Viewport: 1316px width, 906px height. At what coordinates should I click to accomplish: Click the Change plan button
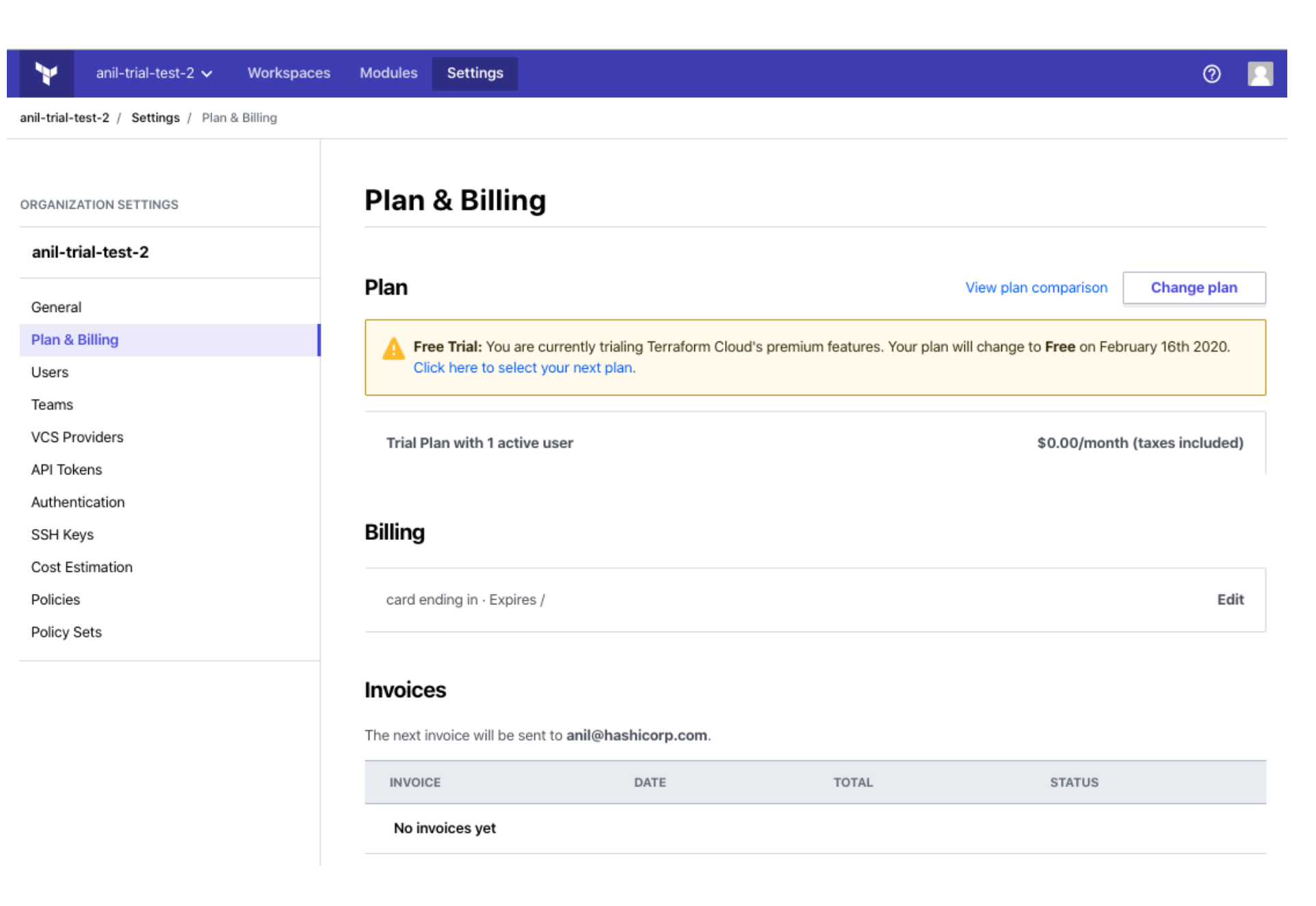click(1193, 288)
